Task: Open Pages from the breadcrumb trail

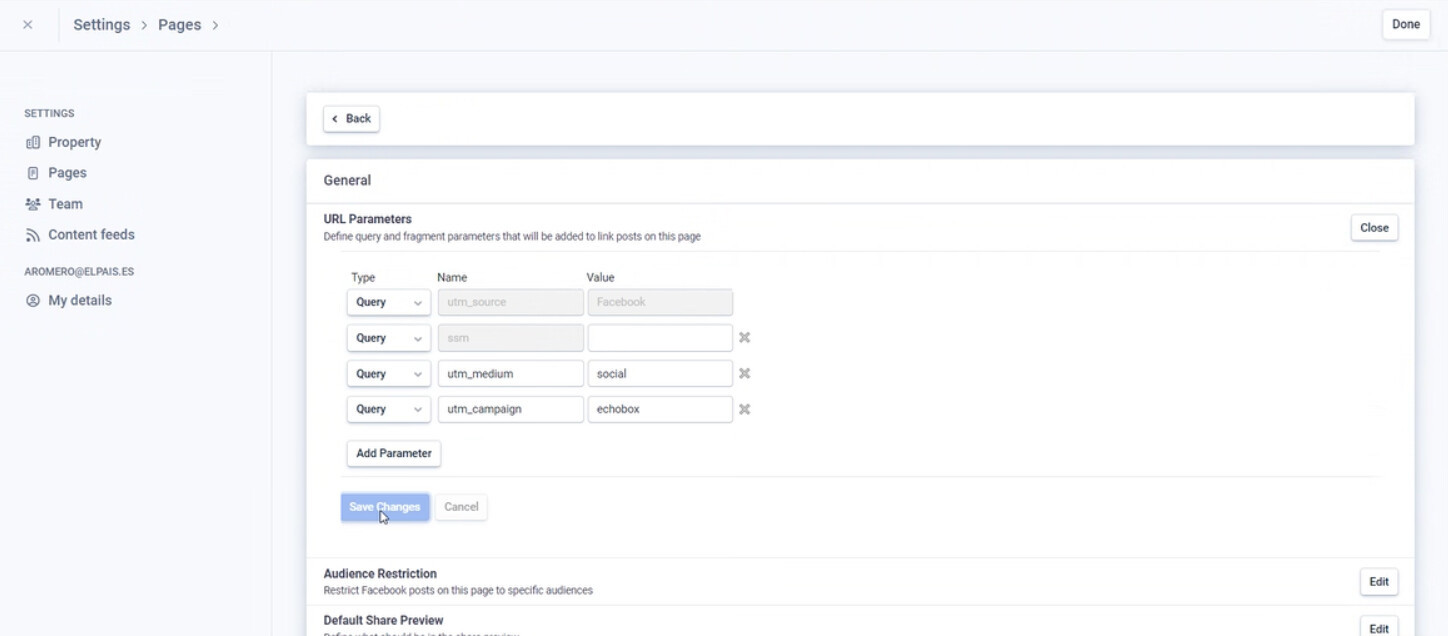Action: click(179, 23)
